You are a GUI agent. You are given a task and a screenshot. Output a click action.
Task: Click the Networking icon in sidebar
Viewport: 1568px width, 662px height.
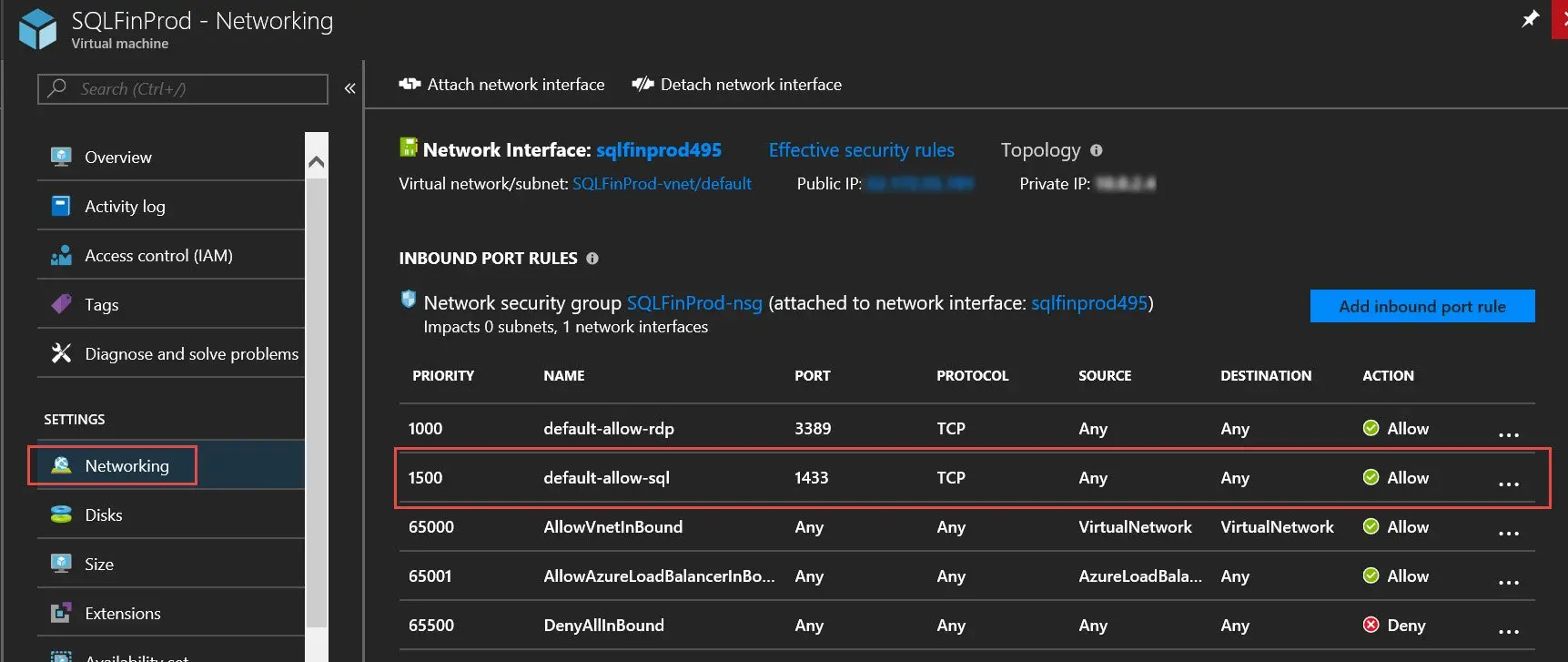tap(61, 465)
